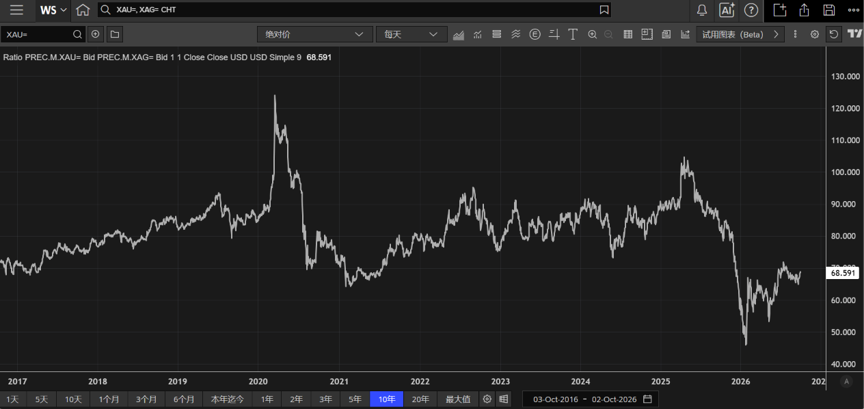Viewport: 864px width, 409px height.
Task: Open the data table grid icon
Action: (628, 35)
